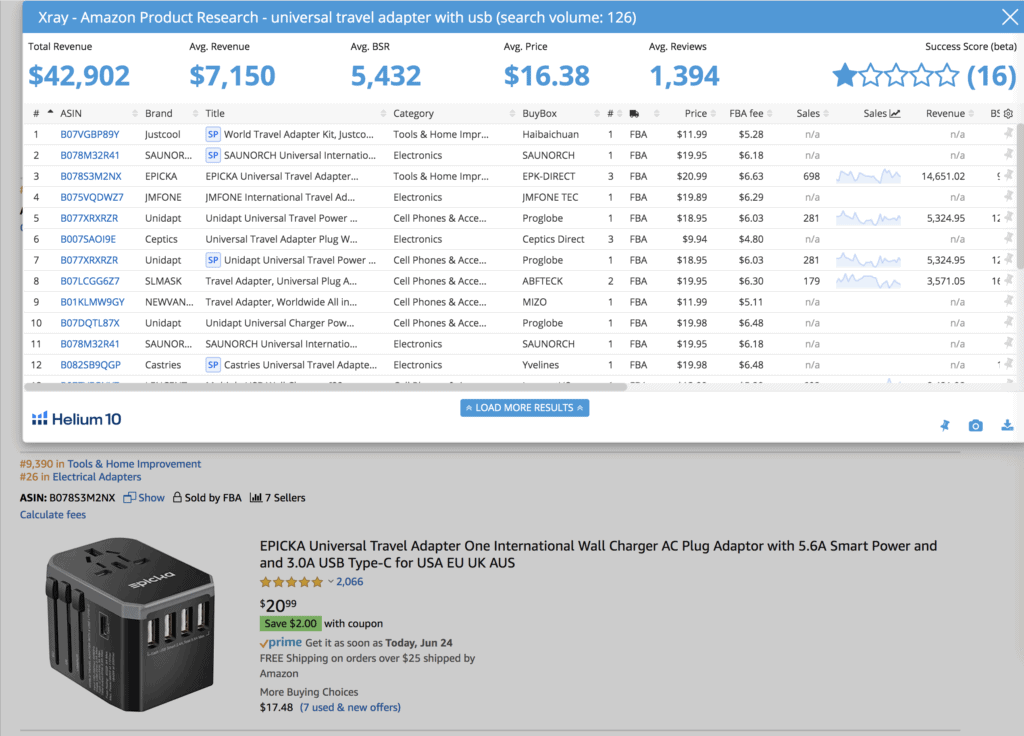This screenshot has width=1024, height=736.
Task: Open column settings gear icon
Action: coord(1008,113)
